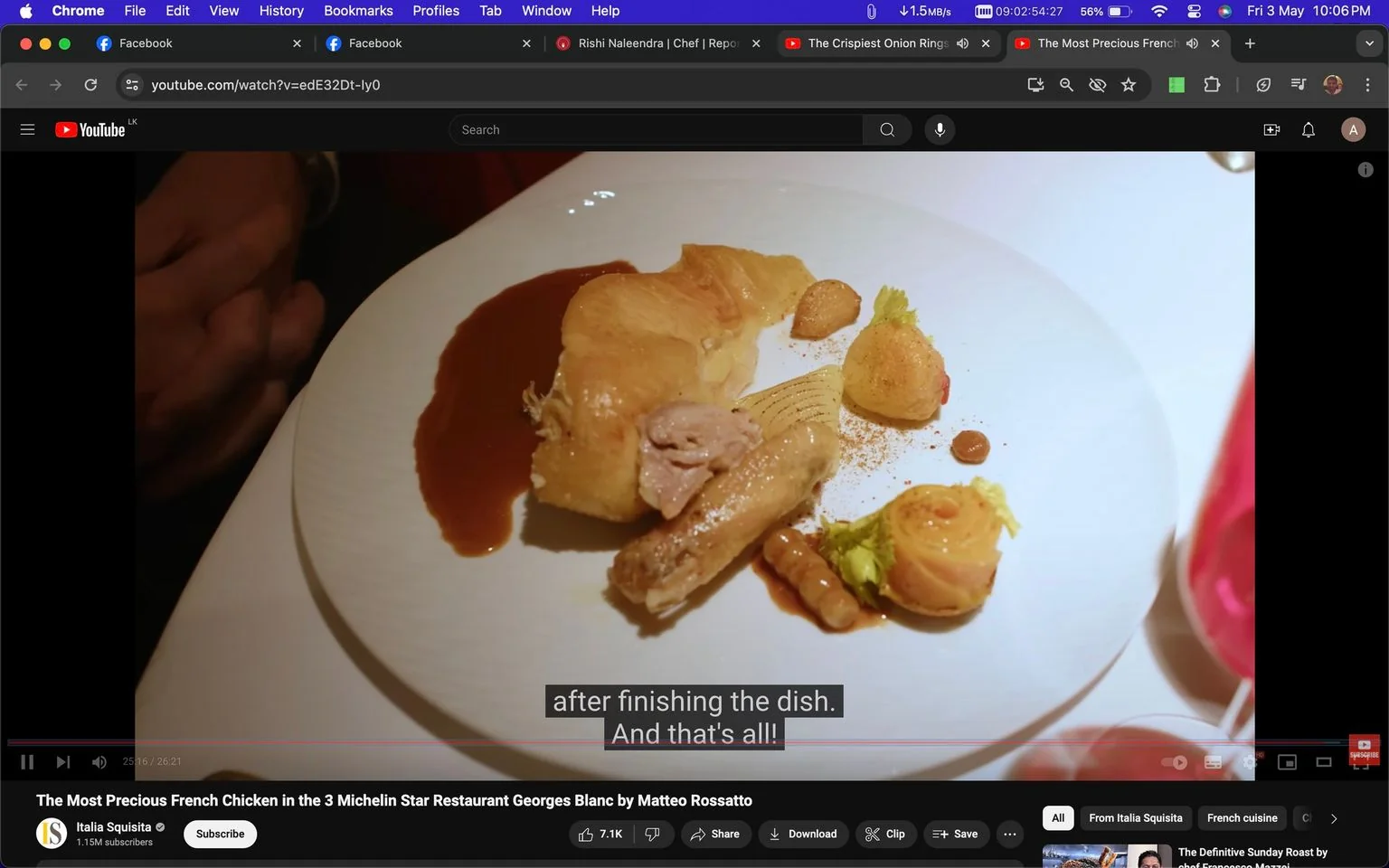Share this video
This screenshot has width=1389, height=868.
(x=714, y=834)
